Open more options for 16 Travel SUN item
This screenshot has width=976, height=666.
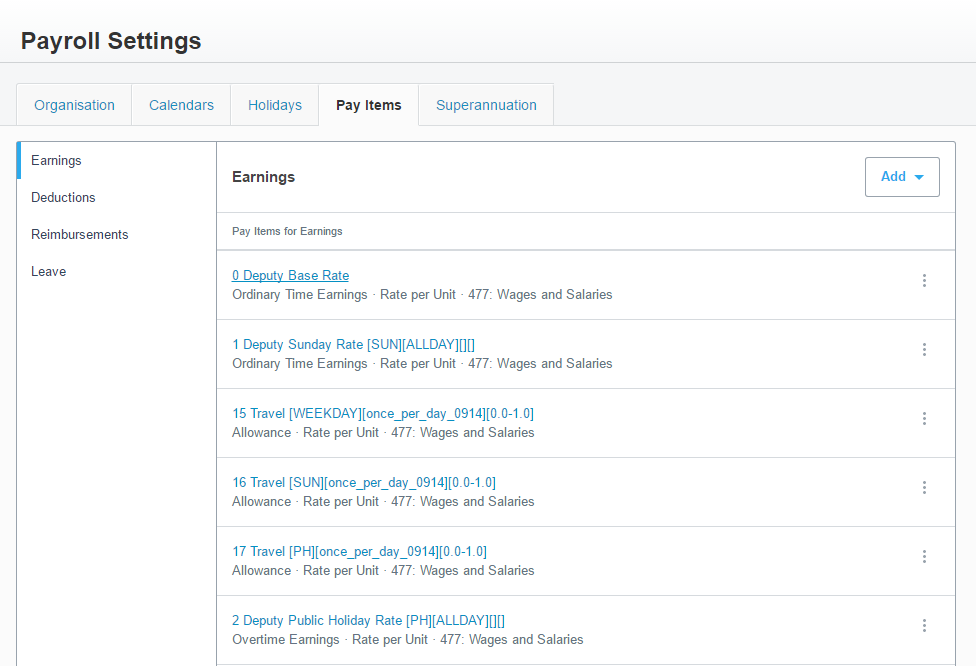tap(924, 488)
